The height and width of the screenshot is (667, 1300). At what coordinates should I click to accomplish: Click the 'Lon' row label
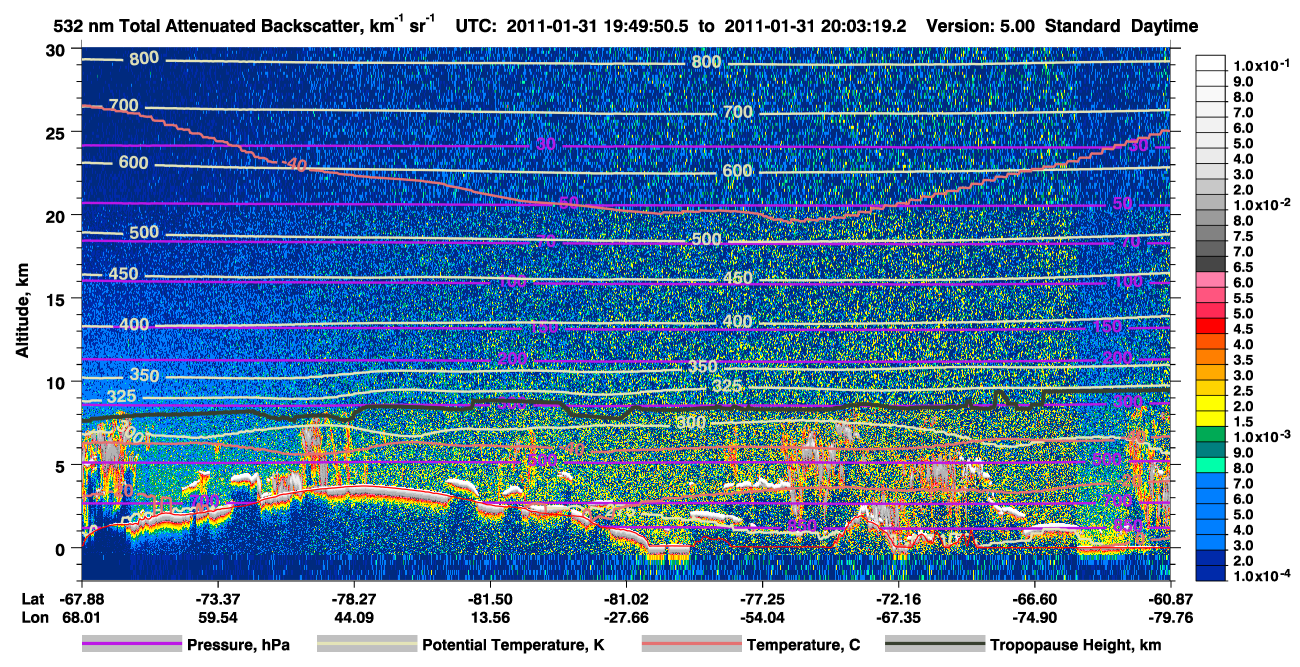34,617
